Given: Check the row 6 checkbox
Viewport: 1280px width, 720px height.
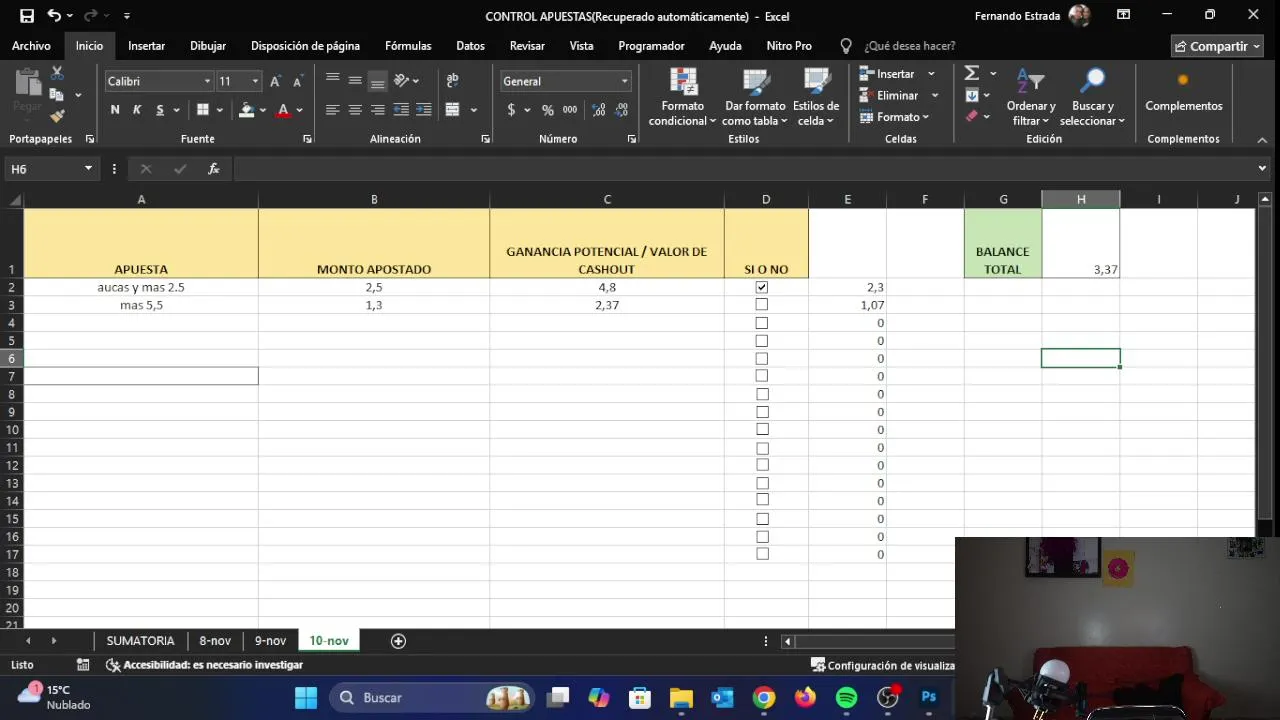Looking at the screenshot, I should (762, 358).
